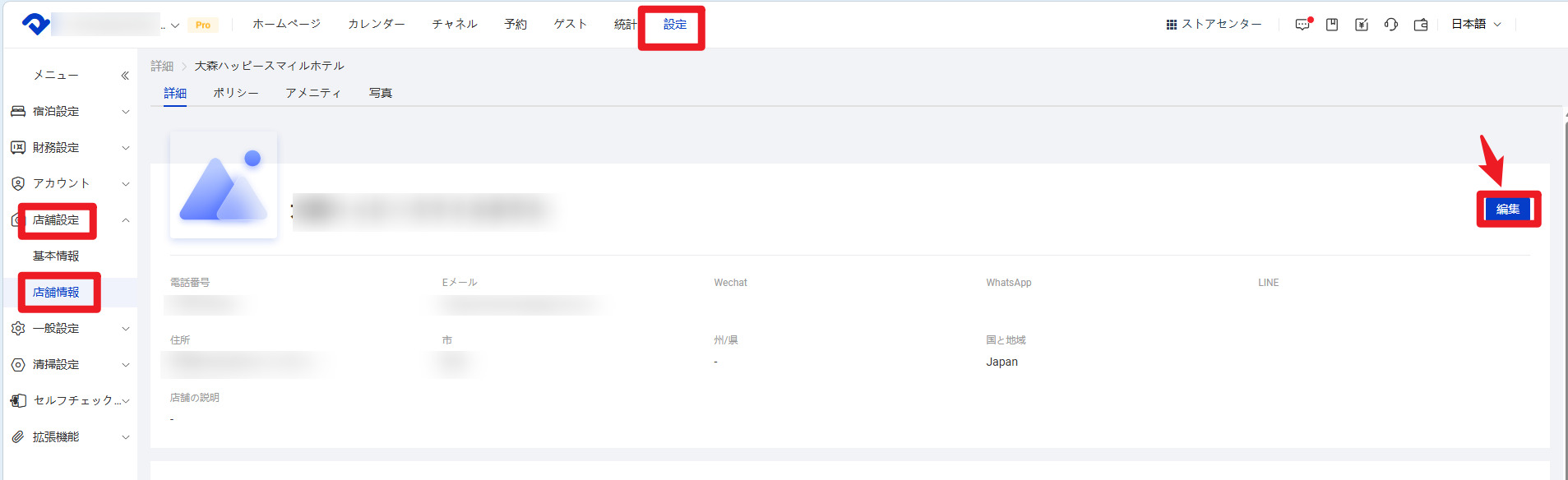The image size is (1568, 480).
Task: Switch to the アメニティ tab
Action: 313,93
